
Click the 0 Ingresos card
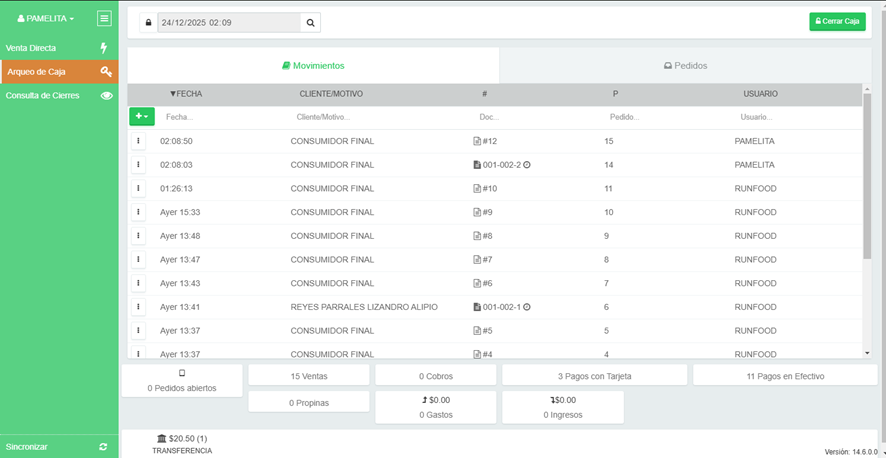(563, 407)
